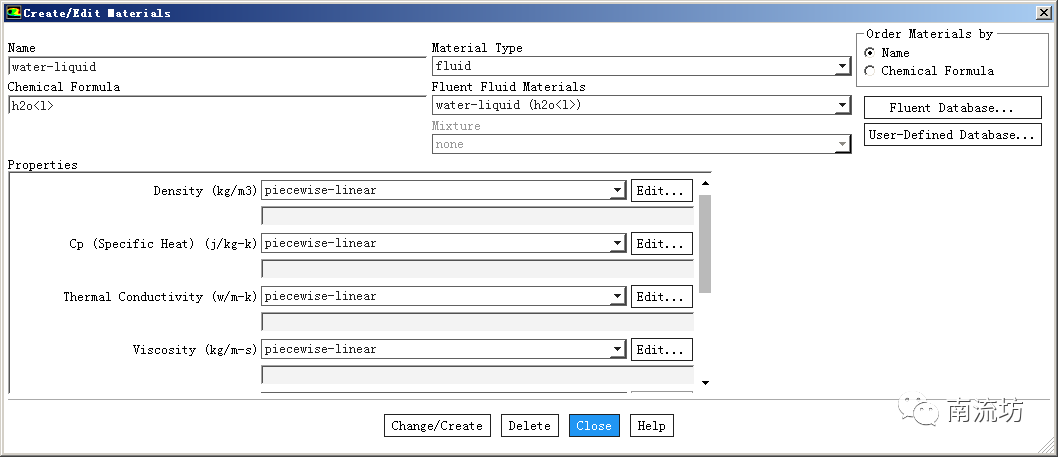The image size is (1058, 457).
Task: Click the Change/Create button
Action: [x=437, y=426]
